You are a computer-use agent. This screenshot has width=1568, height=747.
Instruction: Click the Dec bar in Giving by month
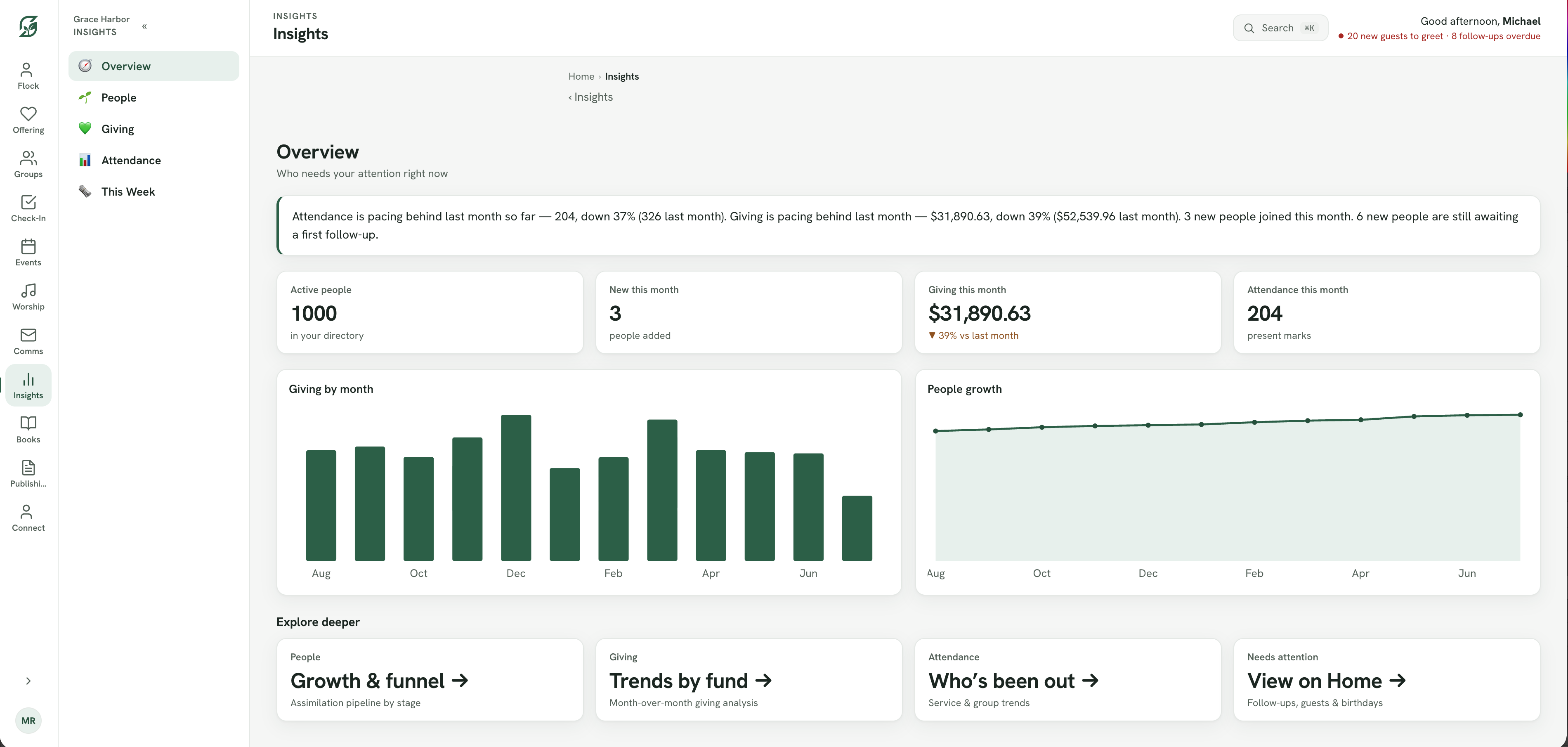tap(515, 488)
